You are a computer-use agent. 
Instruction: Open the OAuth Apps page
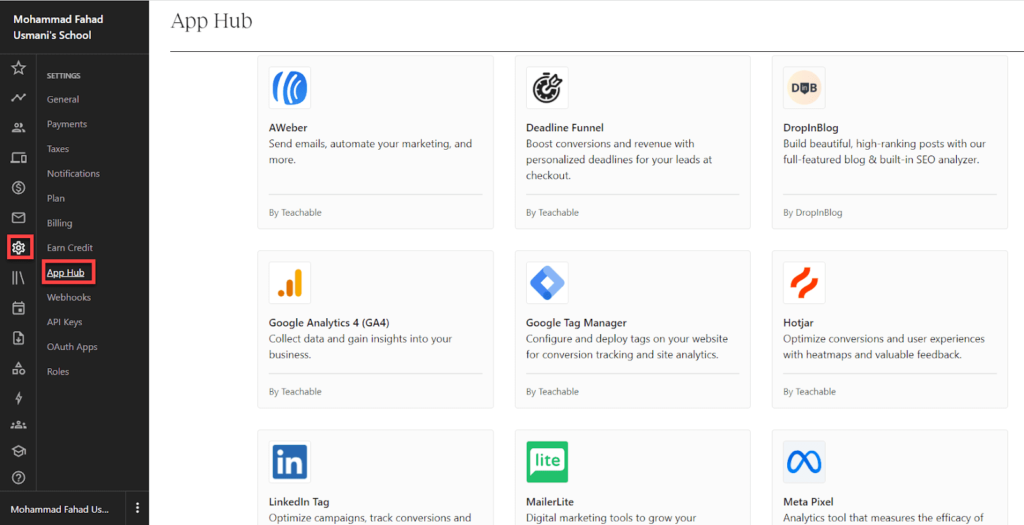pyautogui.click(x=72, y=347)
